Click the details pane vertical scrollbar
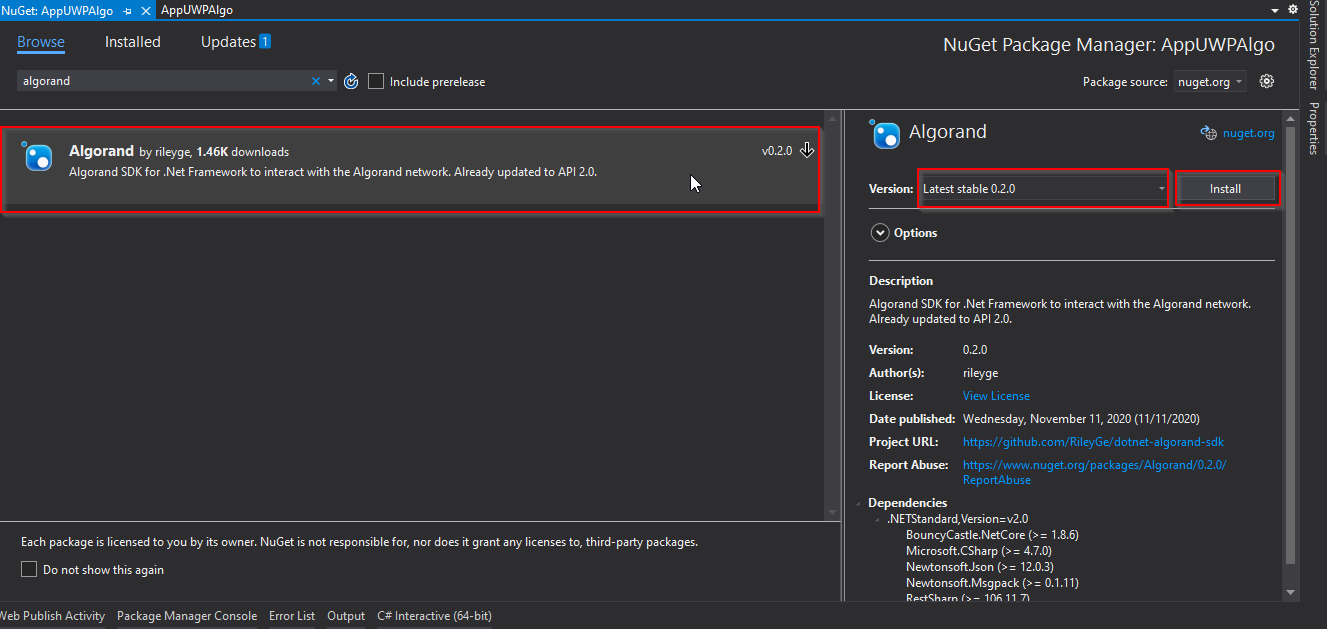1327x629 pixels. 1289,350
